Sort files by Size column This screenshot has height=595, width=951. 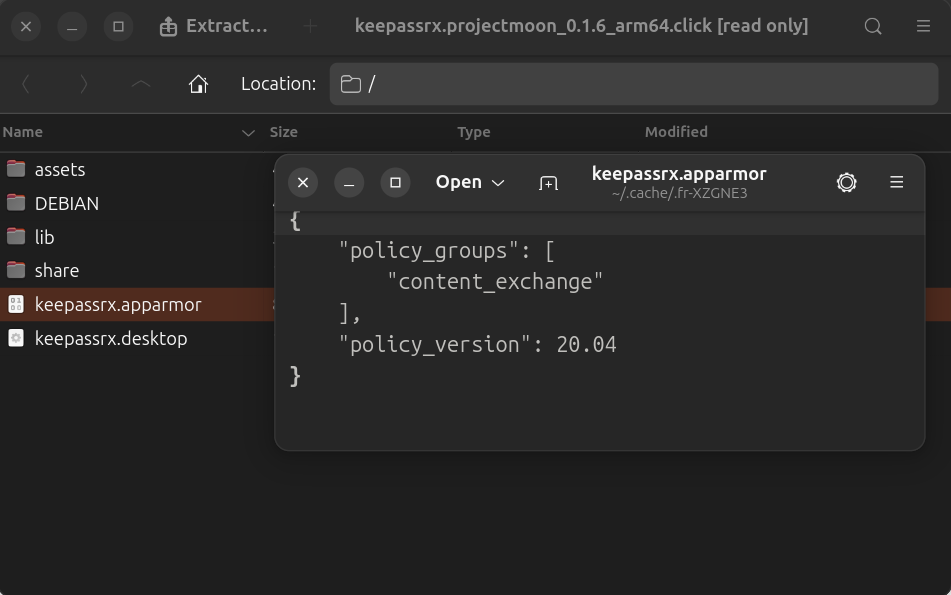(x=283, y=132)
